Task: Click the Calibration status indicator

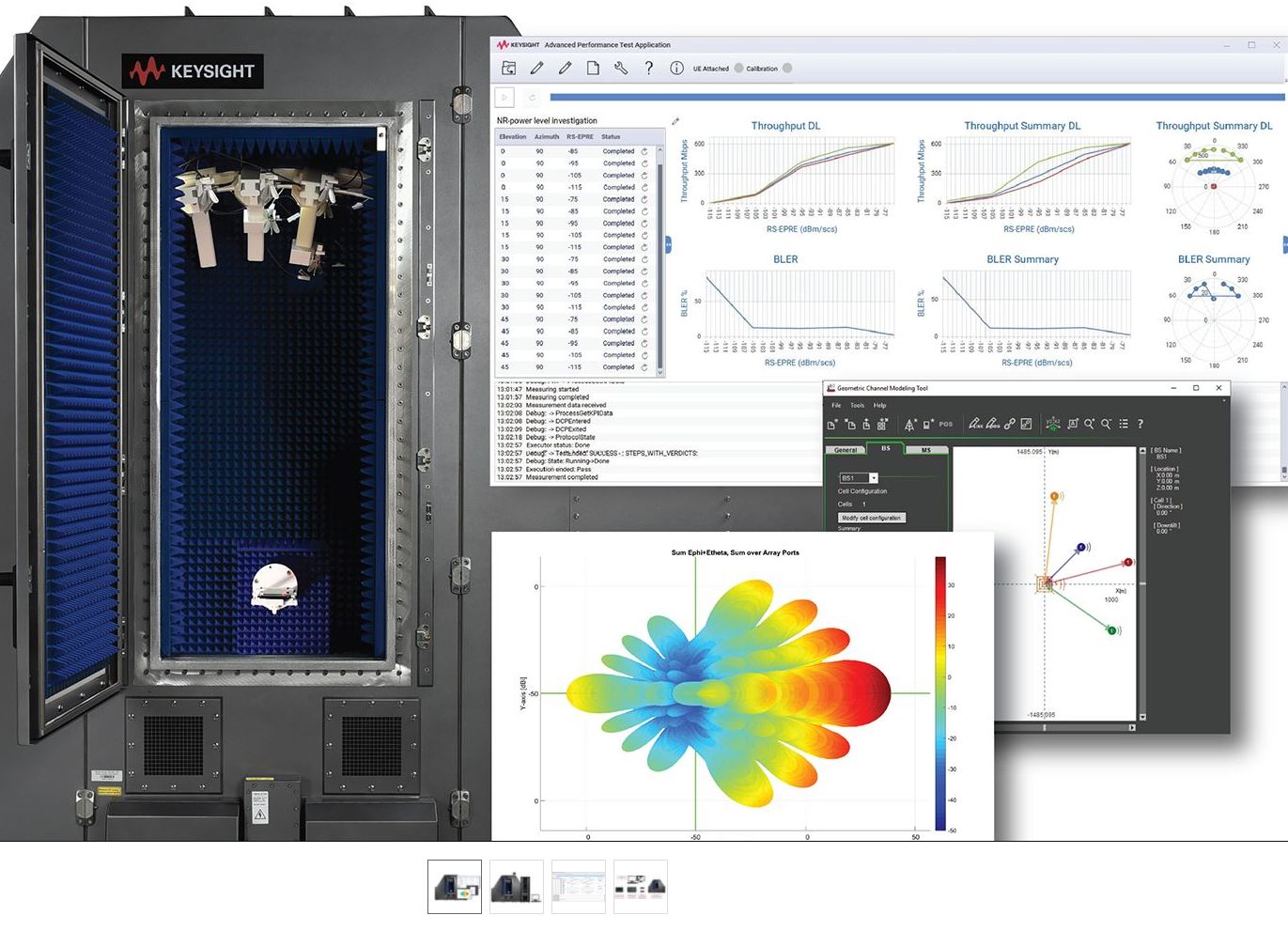Action: pyautogui.click(x=787, y=69)
